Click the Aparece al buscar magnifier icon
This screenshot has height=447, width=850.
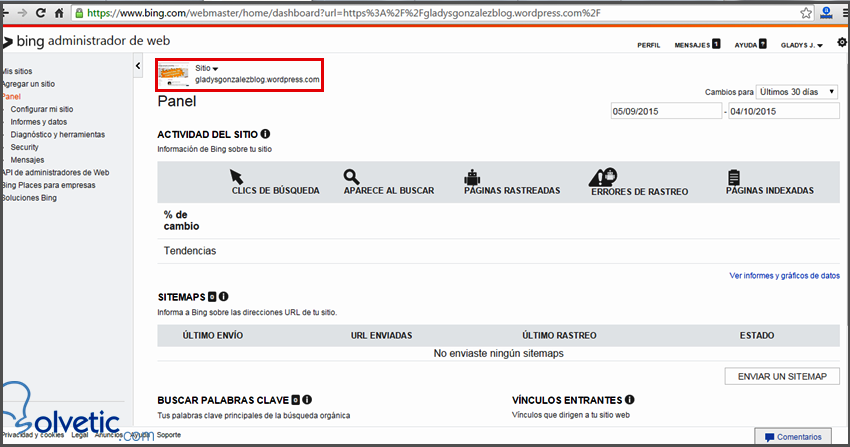(351, 177)
